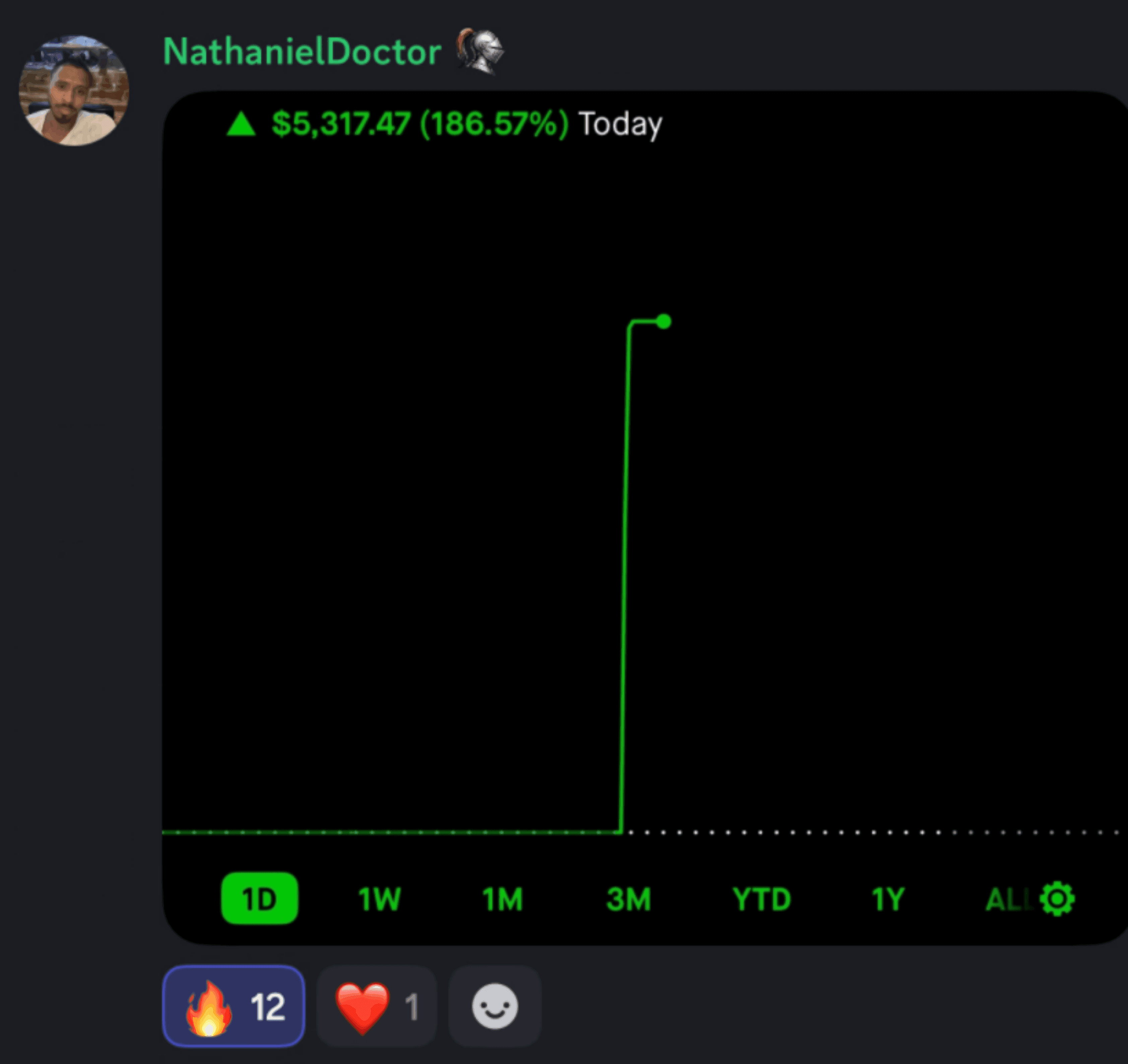Switch chart to 1W range
The width and height of the screenshot is (1128, 1064).
click(x=380, y=899)
